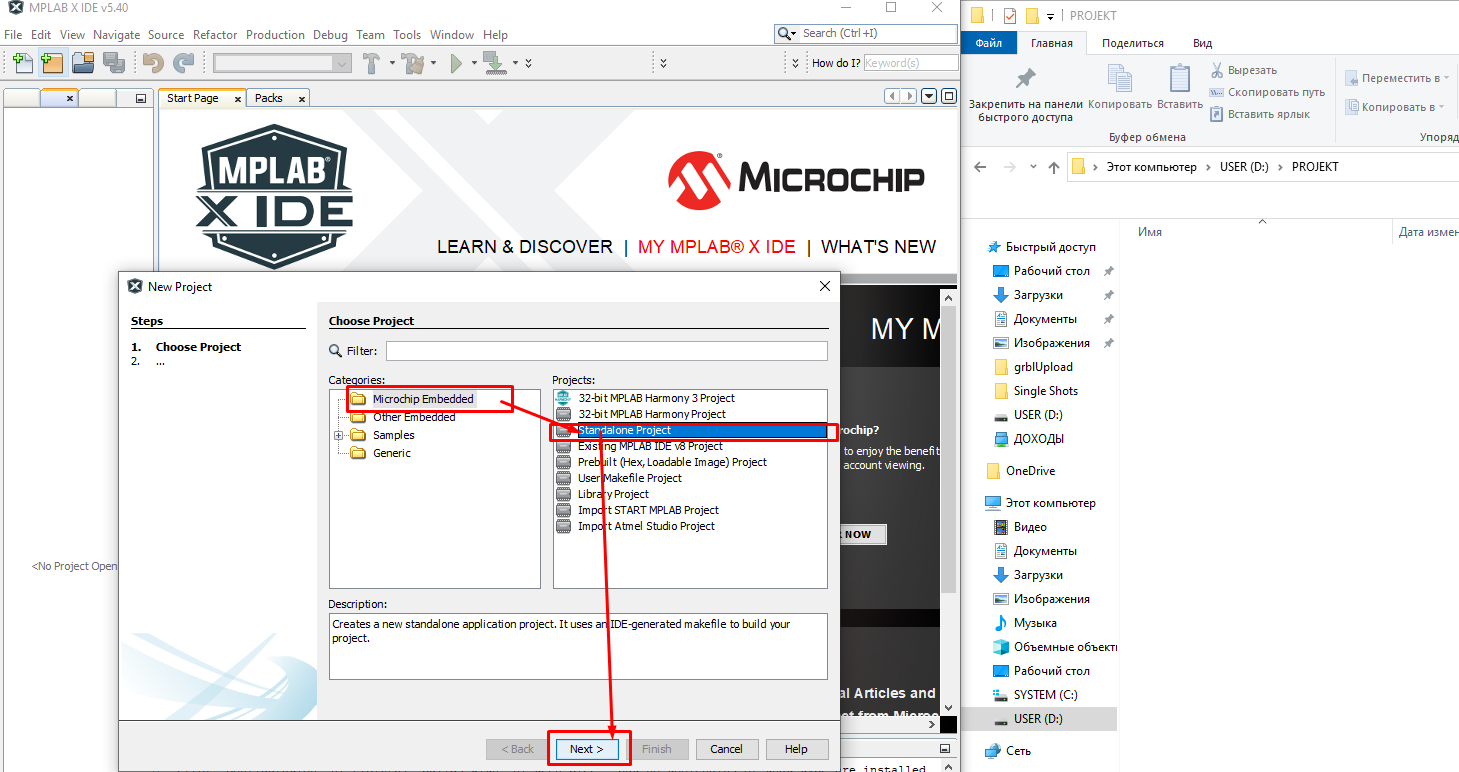Click Скопировать путь in Explorer ribbon
Screen dimensions: 1459x772
coord(1267,92)
